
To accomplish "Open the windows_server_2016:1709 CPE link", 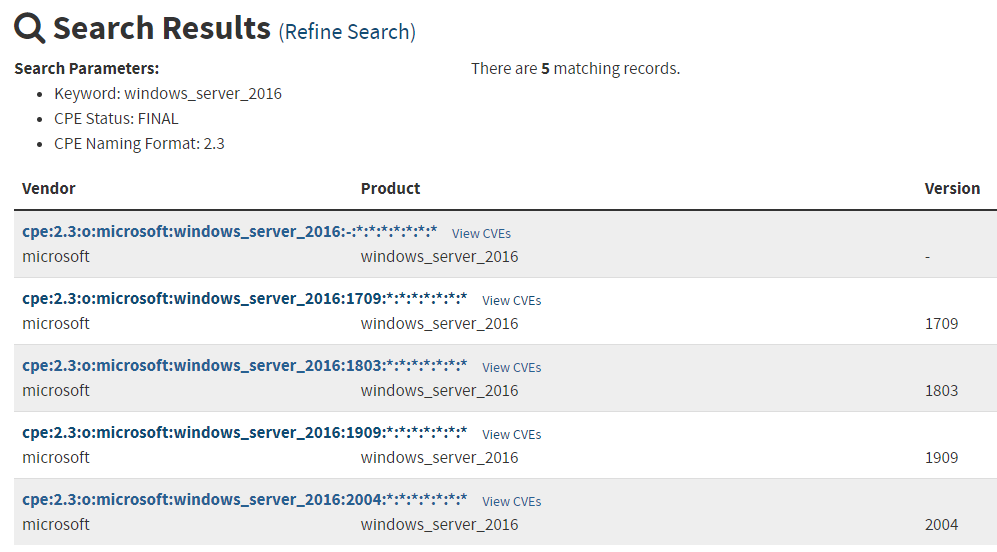I will [x=244, y=299].
